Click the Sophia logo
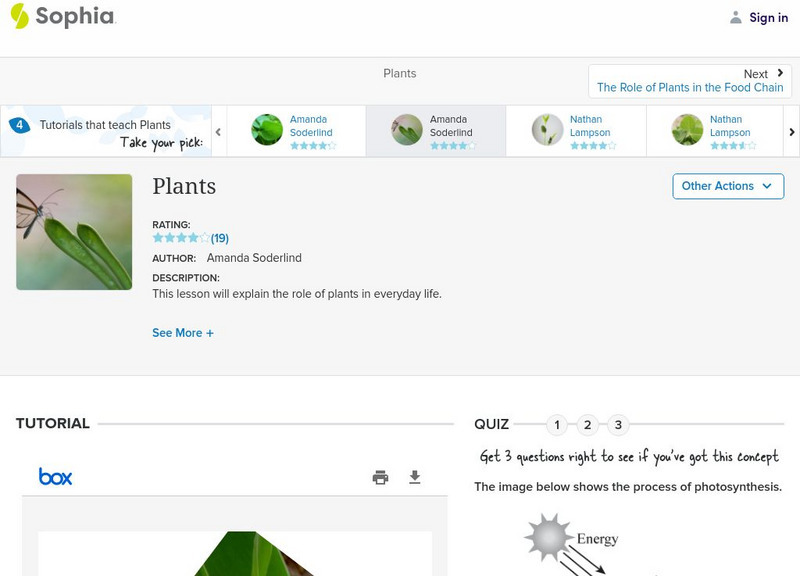The height and width of the screenshot is (576, 800). coord(62,16)
